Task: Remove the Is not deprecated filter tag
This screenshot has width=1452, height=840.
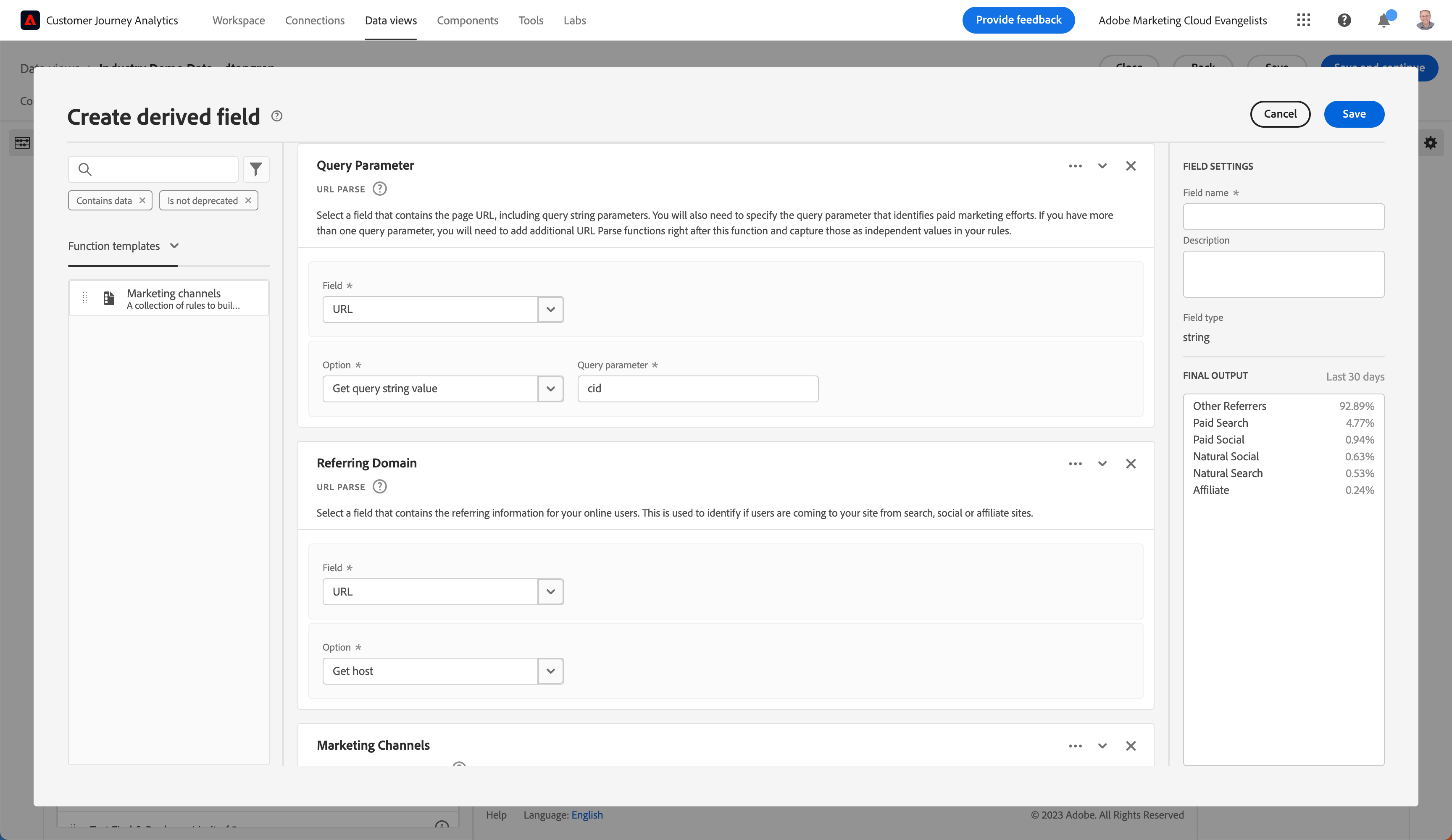Action: (x=248, y=200)
